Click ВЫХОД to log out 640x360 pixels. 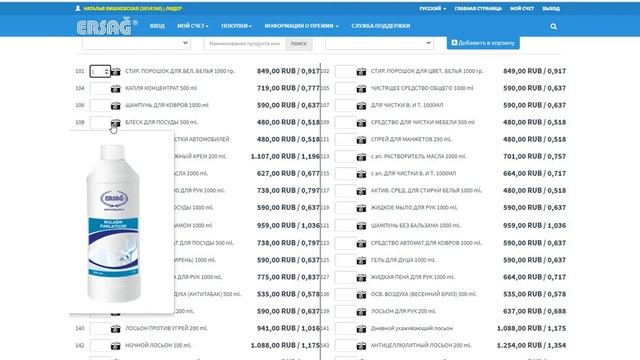click(x=551, y=9)
